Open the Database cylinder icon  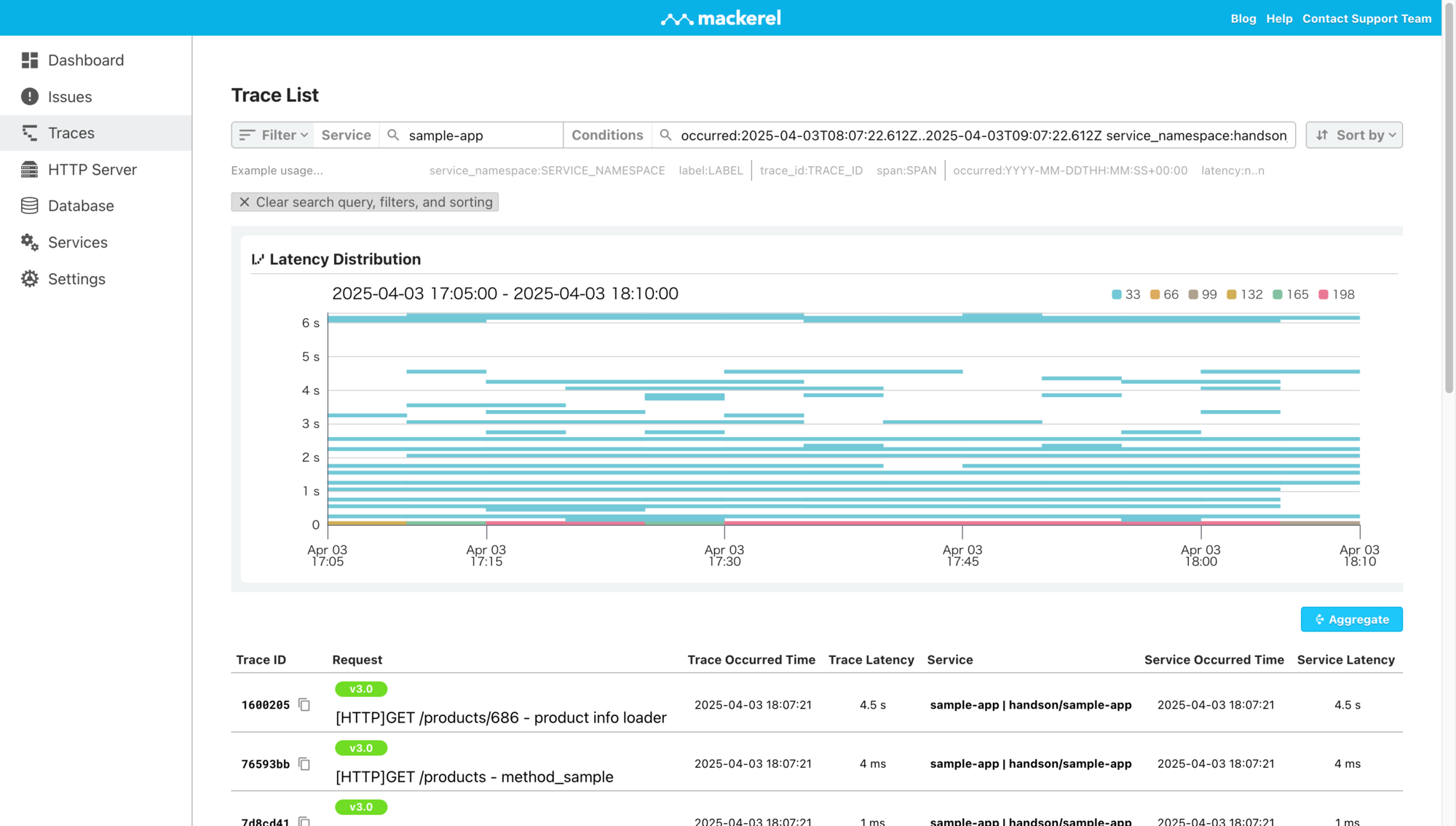[x=30, y=206]
